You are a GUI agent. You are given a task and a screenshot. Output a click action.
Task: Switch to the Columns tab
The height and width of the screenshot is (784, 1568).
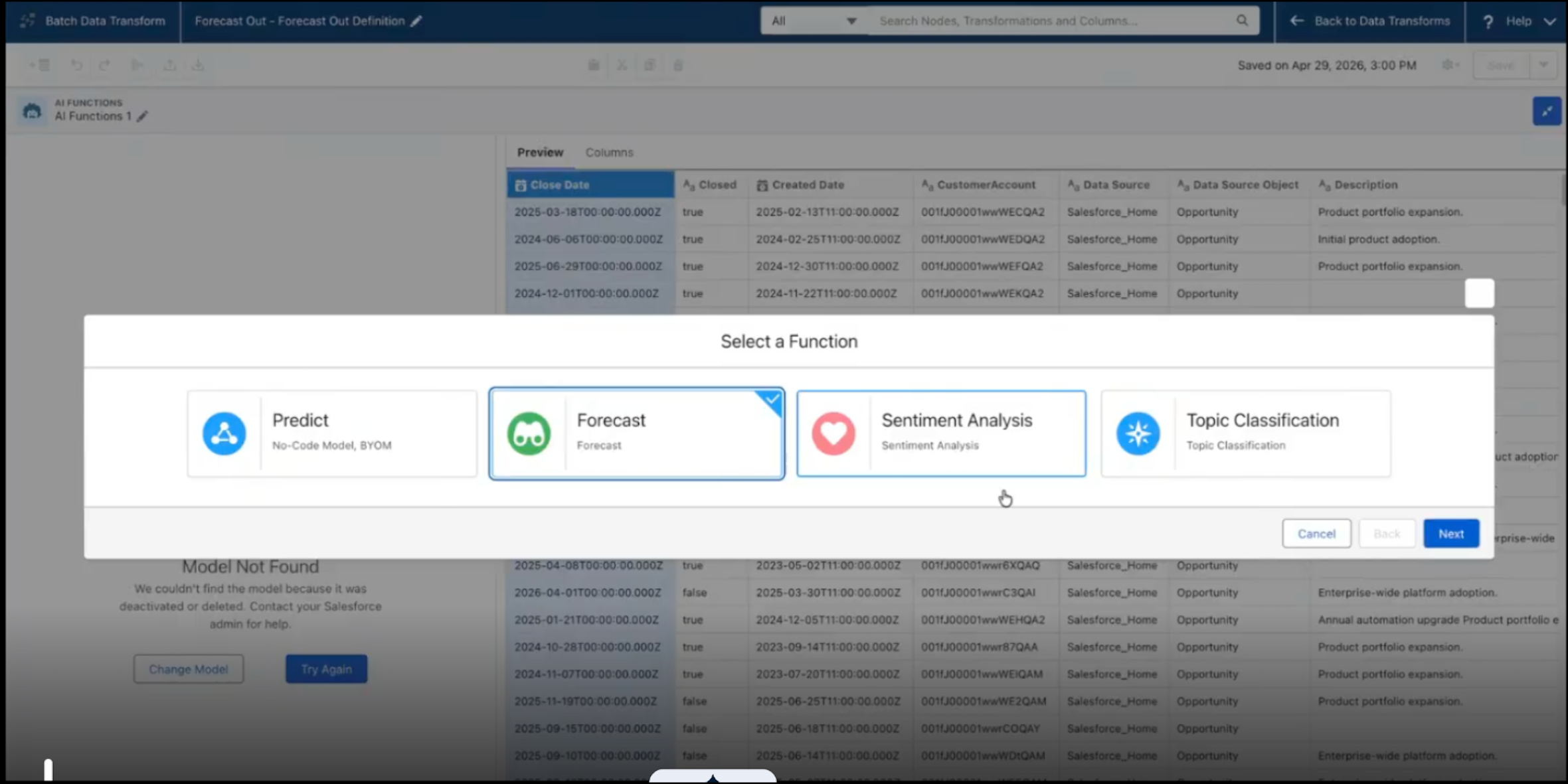click(609, 152)
